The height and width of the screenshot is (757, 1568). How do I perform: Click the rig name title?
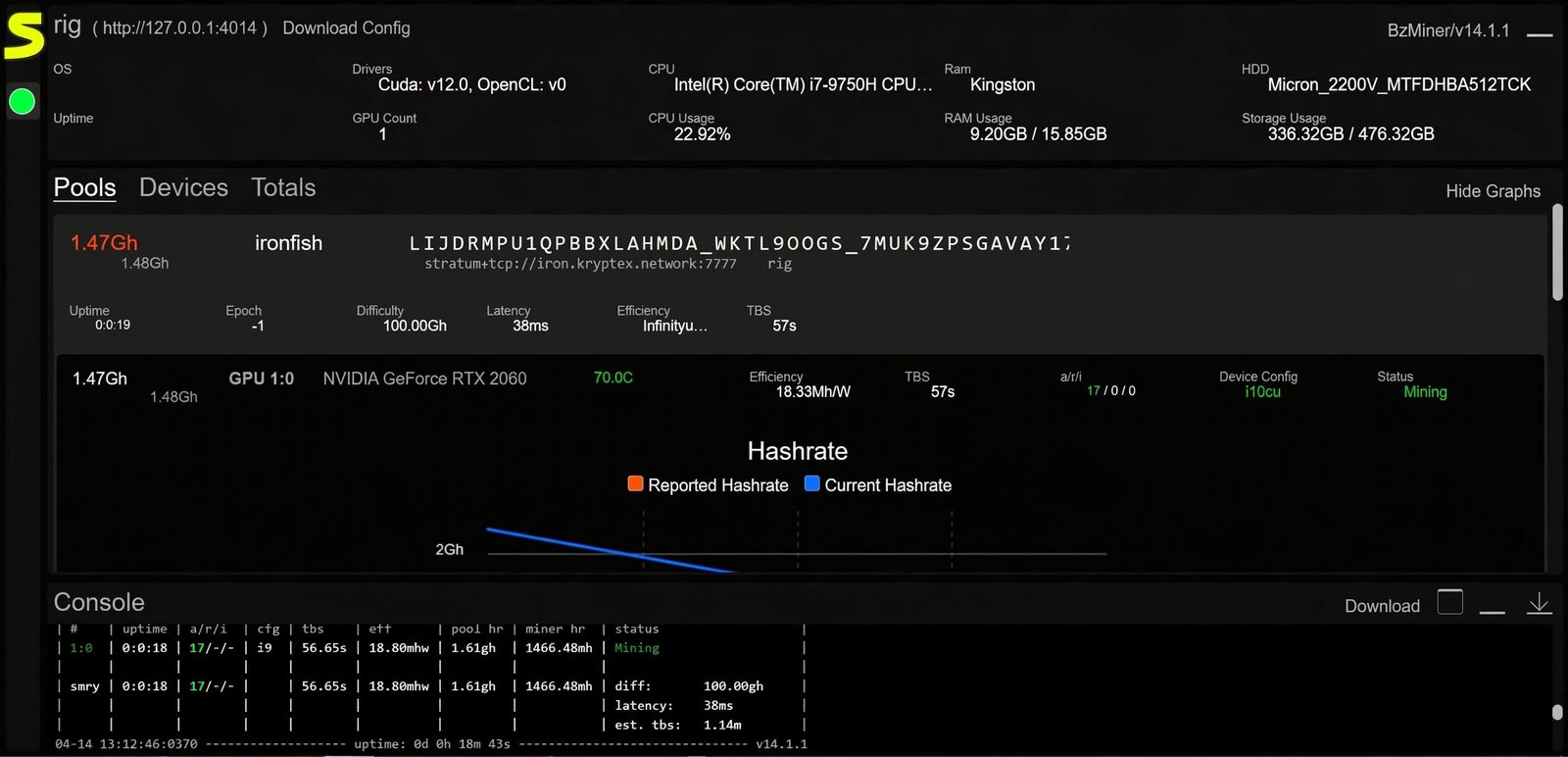[68, 25]
